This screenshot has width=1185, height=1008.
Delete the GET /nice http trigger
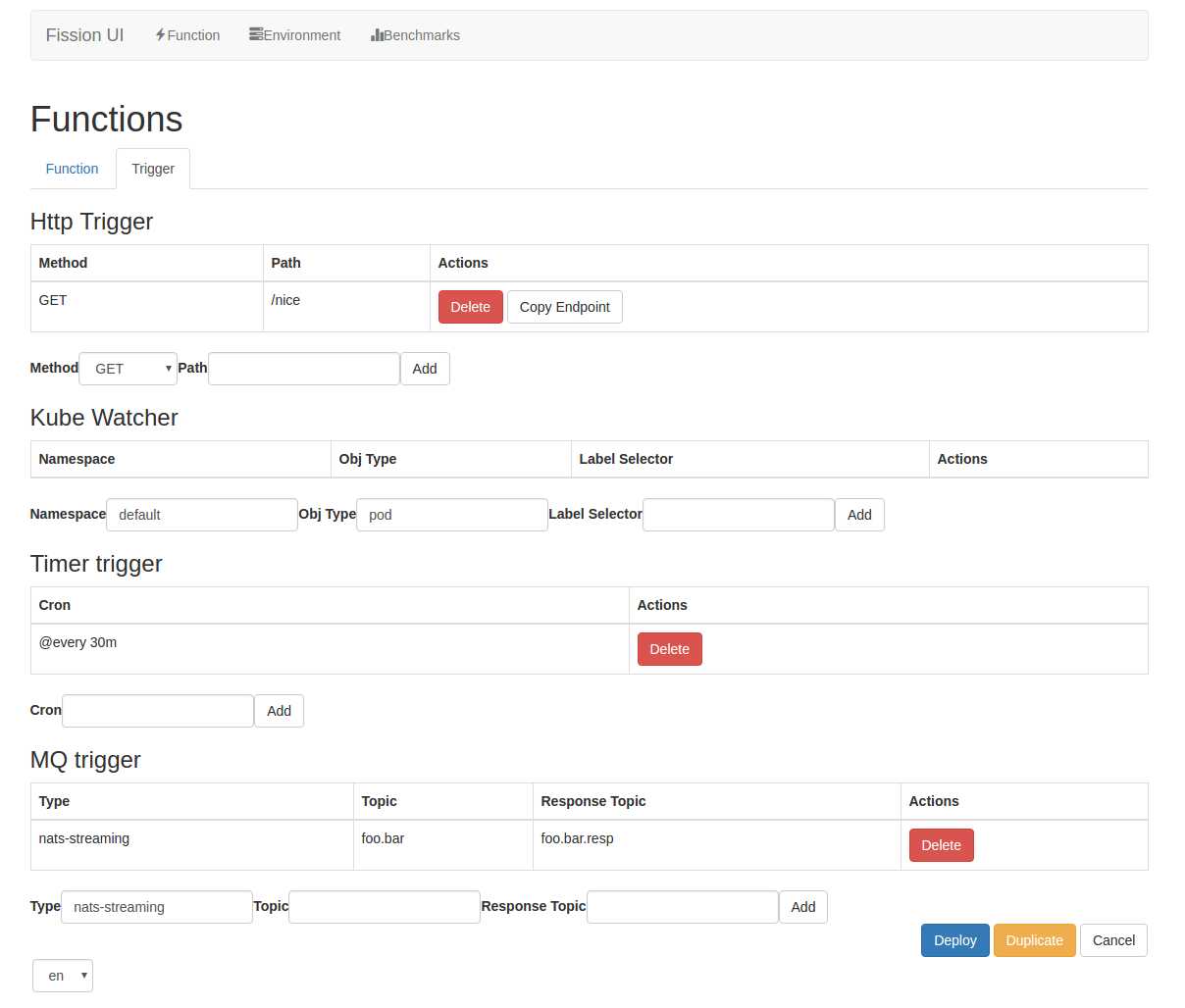[x=471, y=307]
